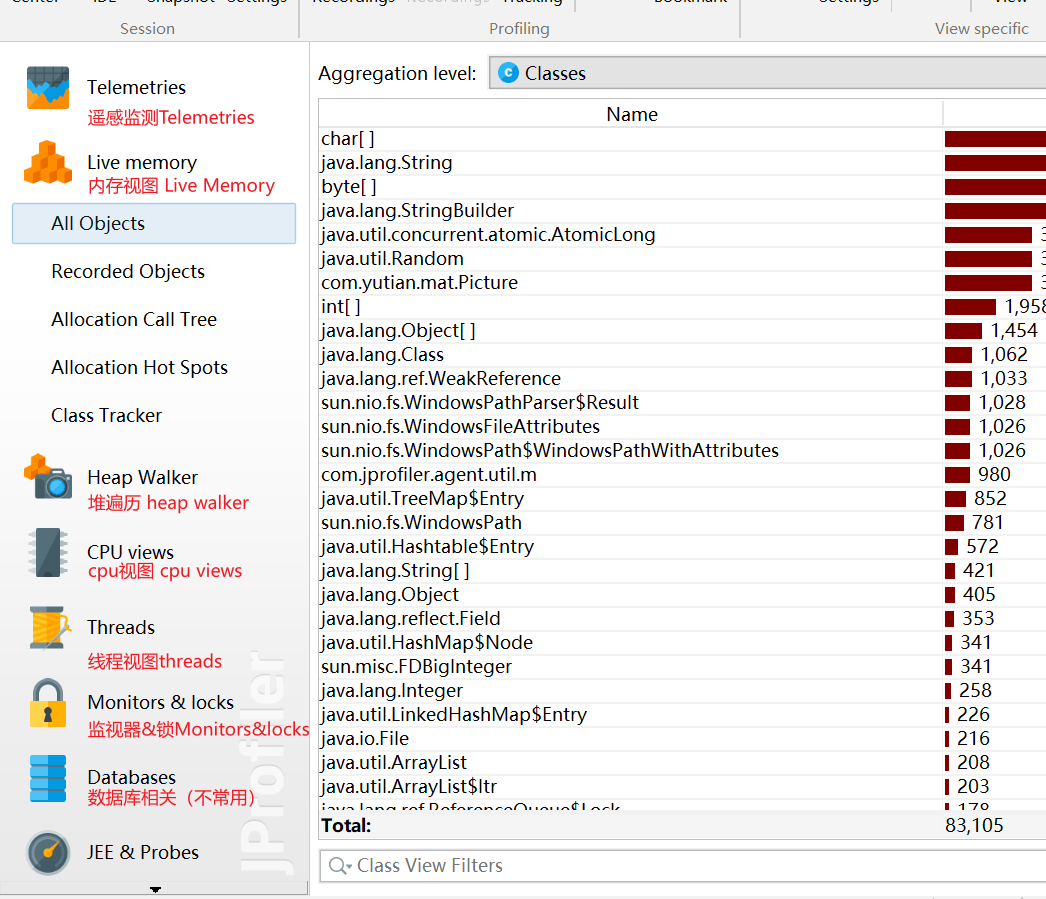Open the Allocation Call Tree view
This screenshot has height=899, width=1046.
134,320
